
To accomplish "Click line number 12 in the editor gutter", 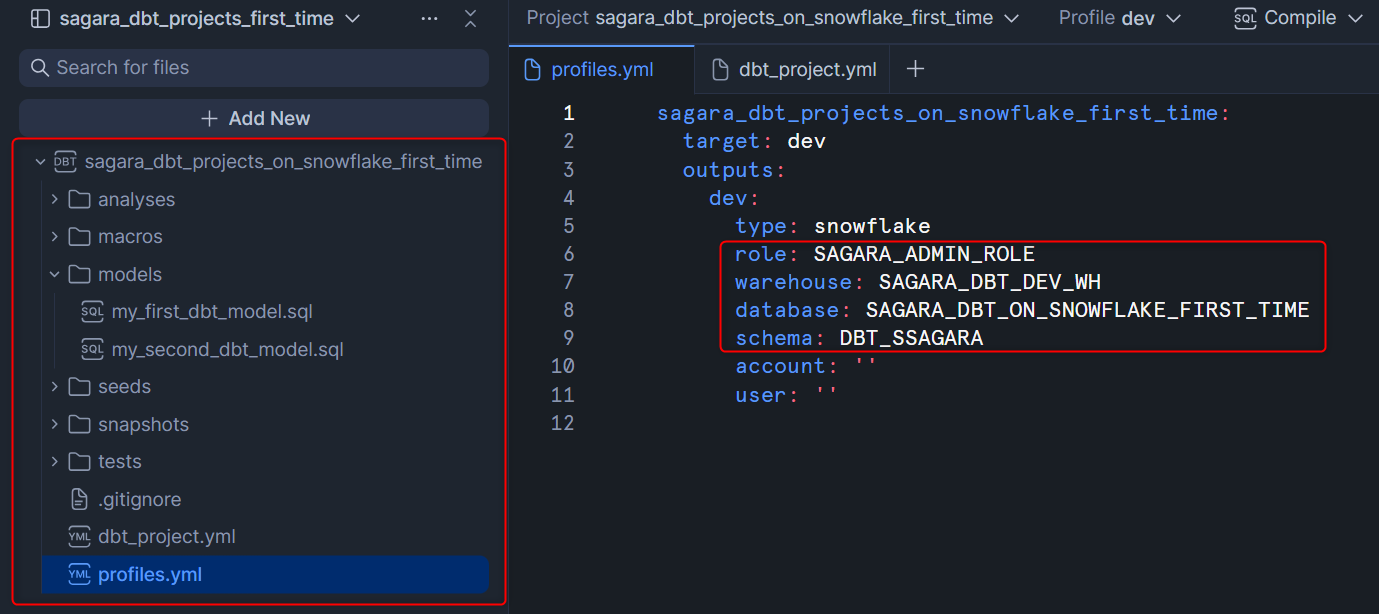I will pos(563,423).
